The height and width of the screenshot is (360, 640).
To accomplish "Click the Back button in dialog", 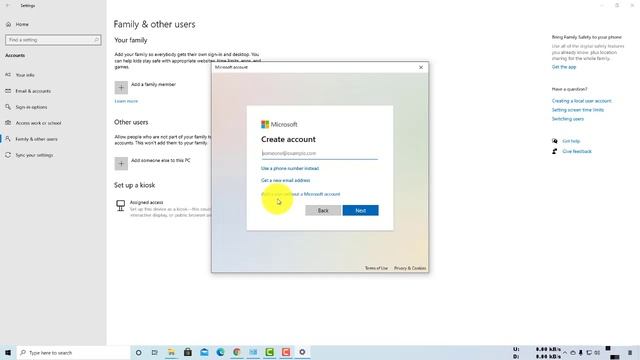I will pyautogui.click(x=323, y=211).
